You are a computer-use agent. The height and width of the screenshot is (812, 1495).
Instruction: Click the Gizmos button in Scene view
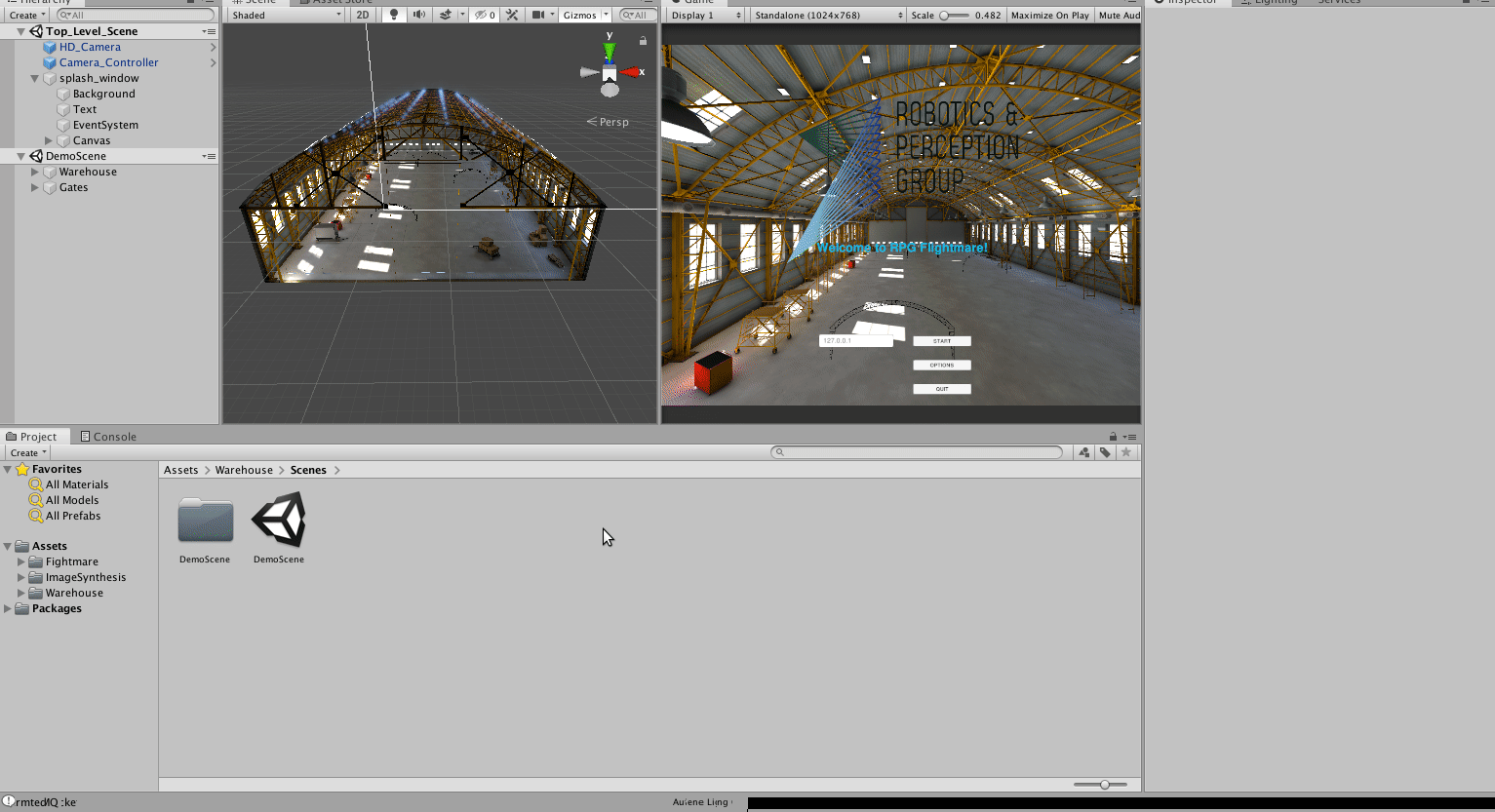(579, 15)
